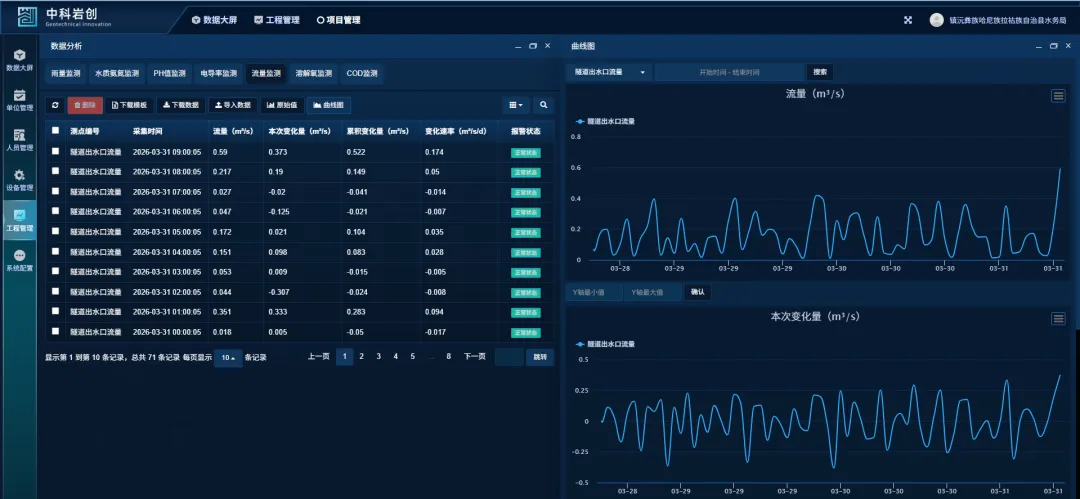The height and width of the screenshot is (499, 1080).
Task: Open the records-per-page 10 dropdown
Action: (x=228, y=357)
